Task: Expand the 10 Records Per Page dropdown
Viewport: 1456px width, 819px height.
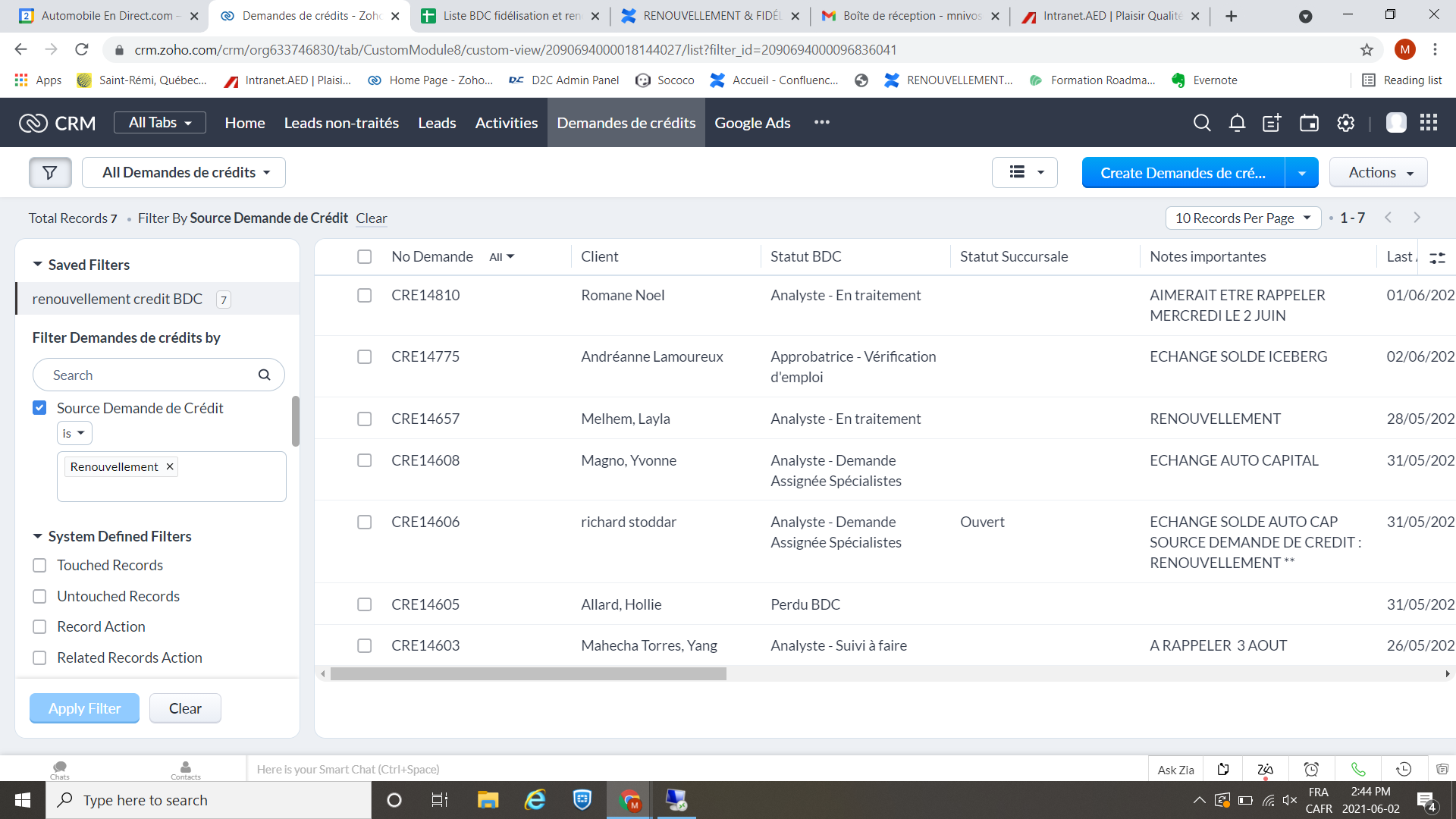Action: (x=1242, y=218)
